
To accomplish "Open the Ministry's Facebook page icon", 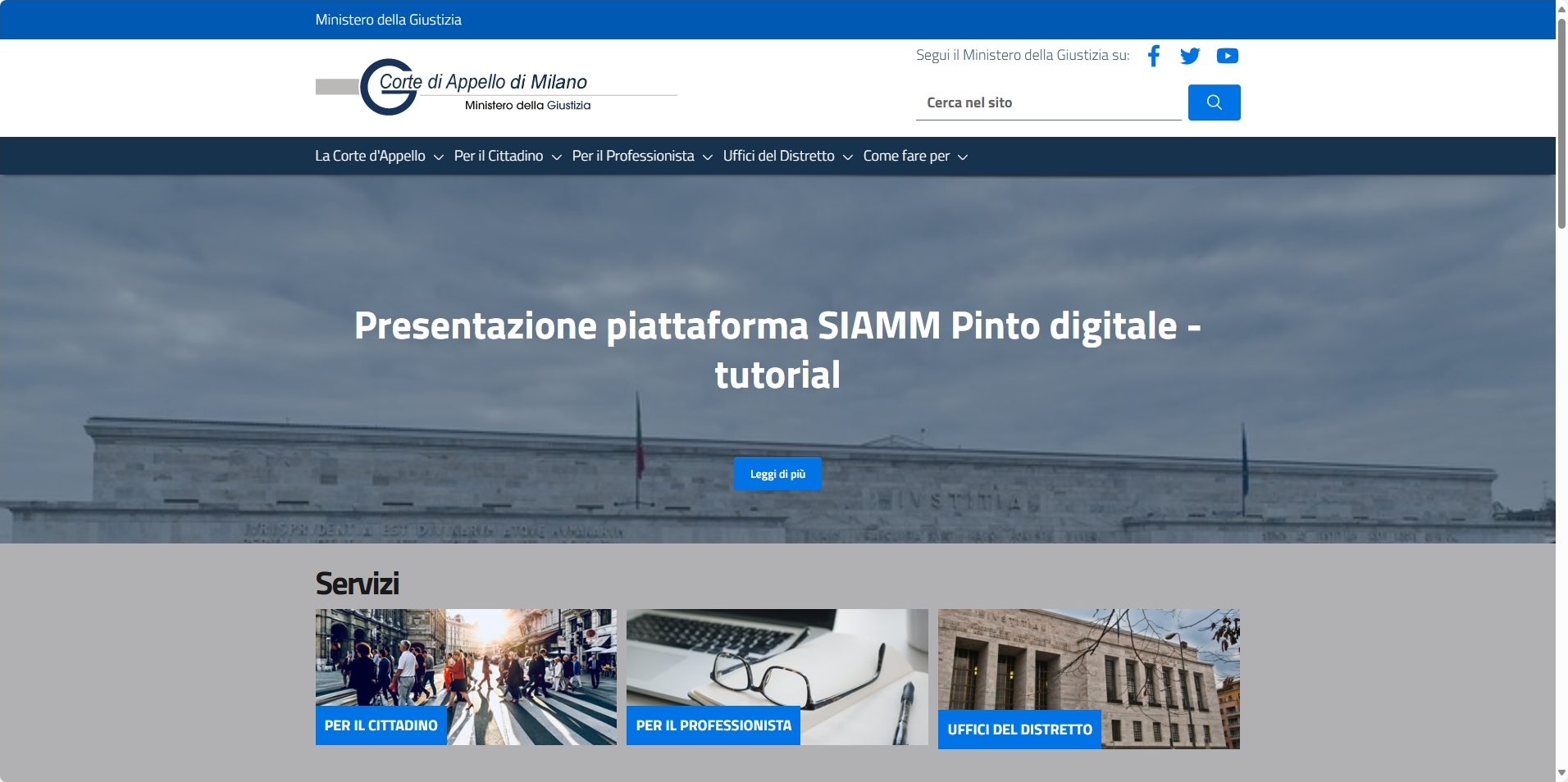I will (x=1154, y=56).
